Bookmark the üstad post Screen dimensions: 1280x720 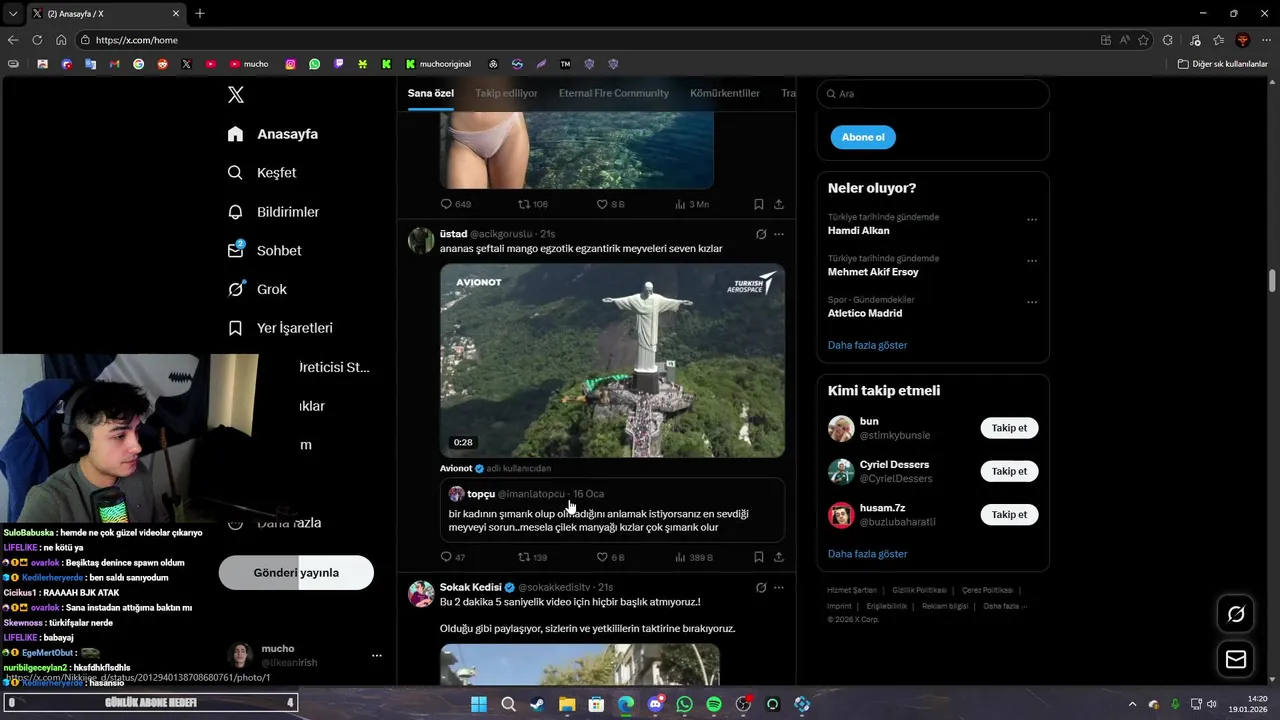click(759, 557)
